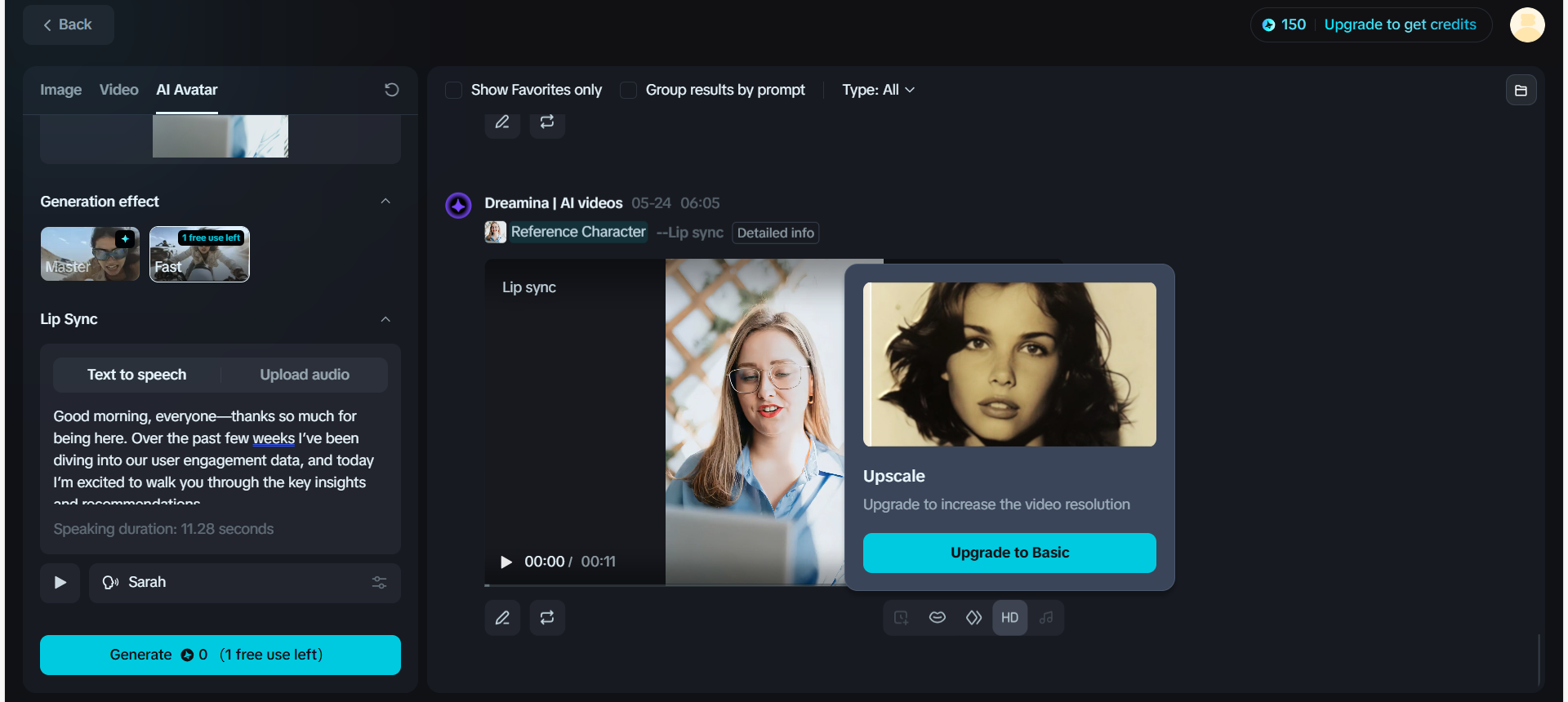The height and width of the screenshot is (702, 1568).
Task: Open the assets folder icon
Action: 1521,90
